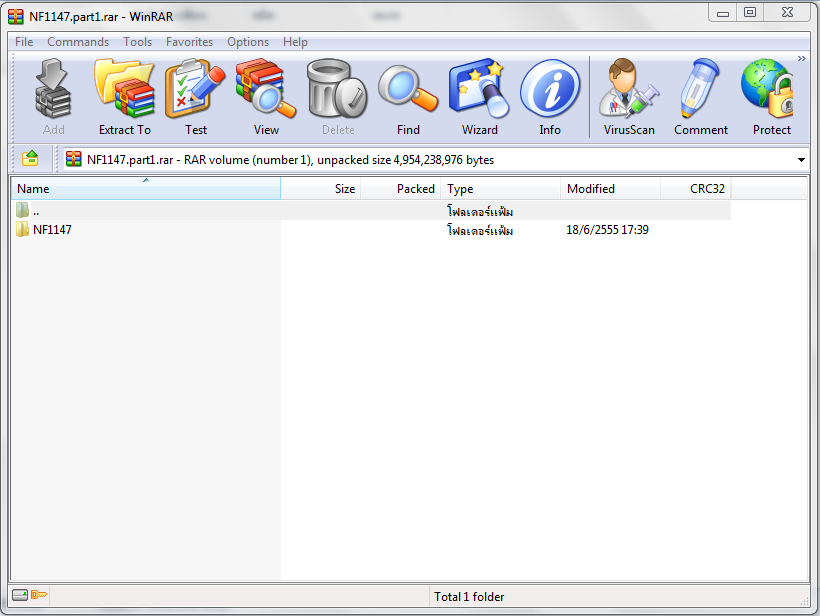
Task: Open the Commands menu
Action: click(x=78, y=42)
